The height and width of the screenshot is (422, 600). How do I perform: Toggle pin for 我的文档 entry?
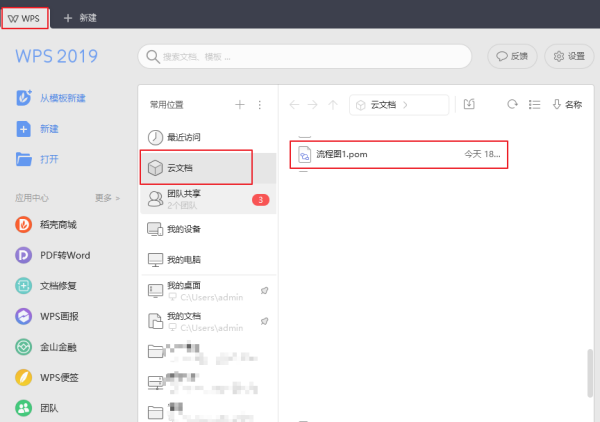coord(264,321)
